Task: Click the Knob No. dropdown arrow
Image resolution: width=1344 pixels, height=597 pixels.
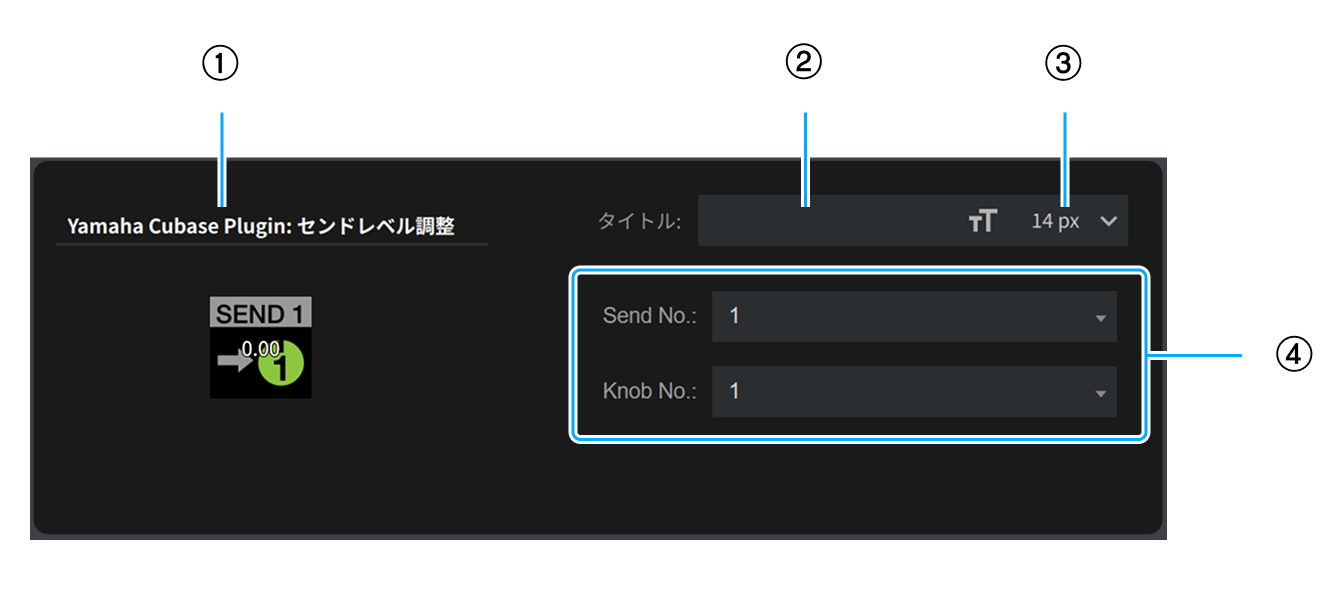Action: 1100,393
